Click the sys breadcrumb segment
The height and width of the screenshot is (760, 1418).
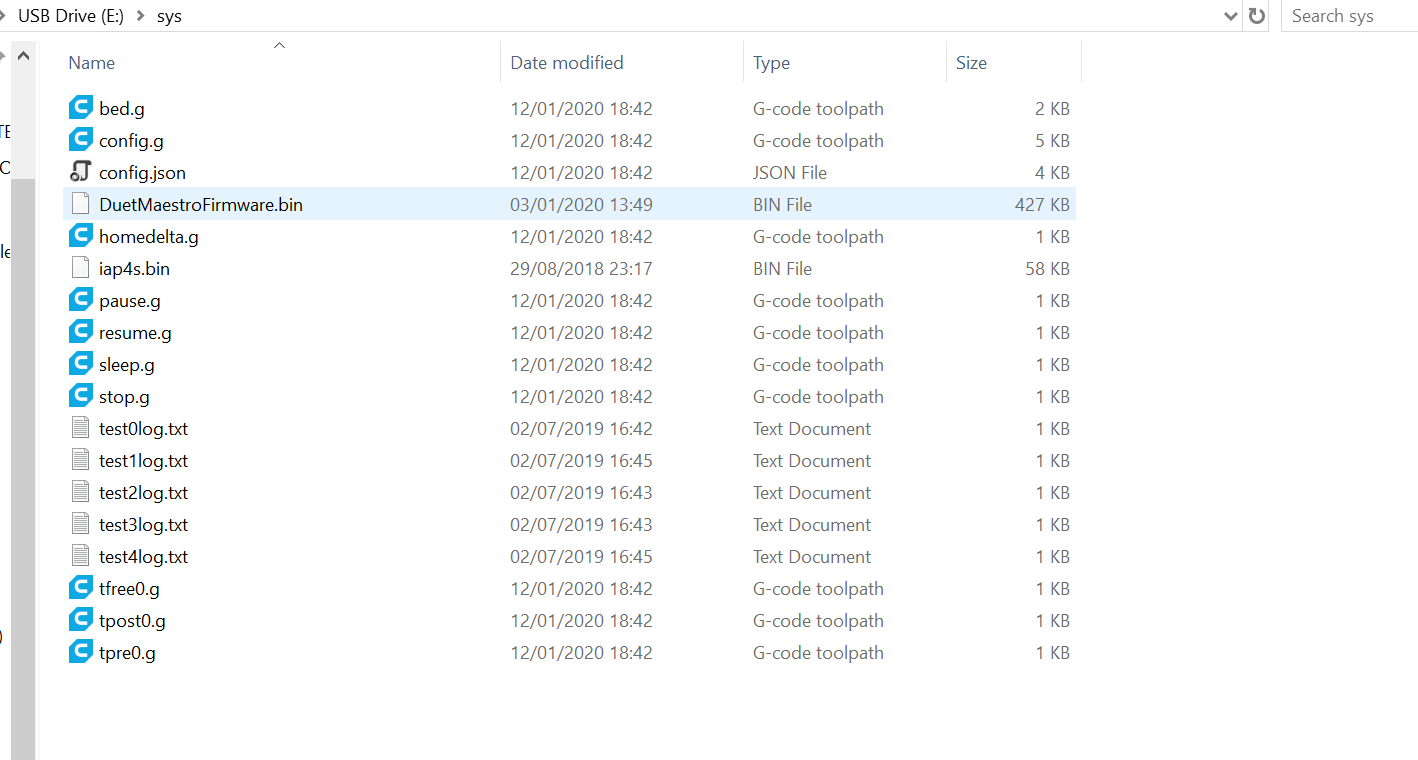169,16
